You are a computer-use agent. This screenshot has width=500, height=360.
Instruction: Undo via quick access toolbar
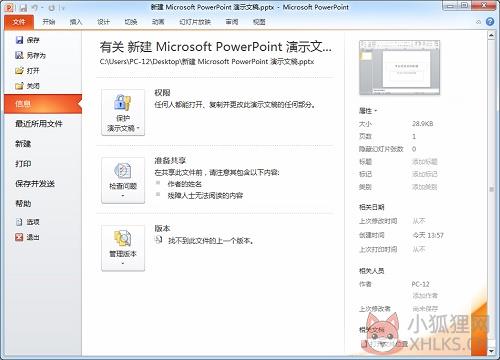pos(34,8)
